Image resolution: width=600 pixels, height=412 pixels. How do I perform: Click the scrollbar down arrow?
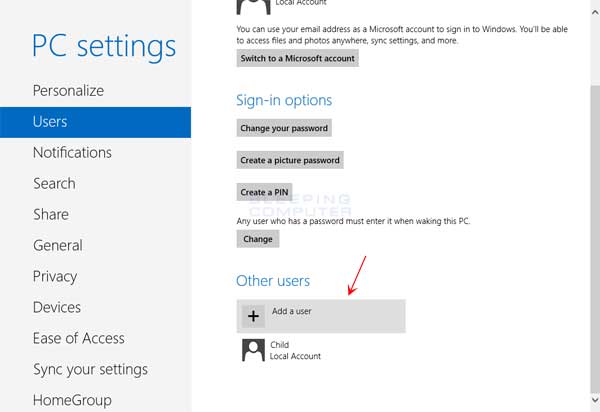(x=595, y=400)
